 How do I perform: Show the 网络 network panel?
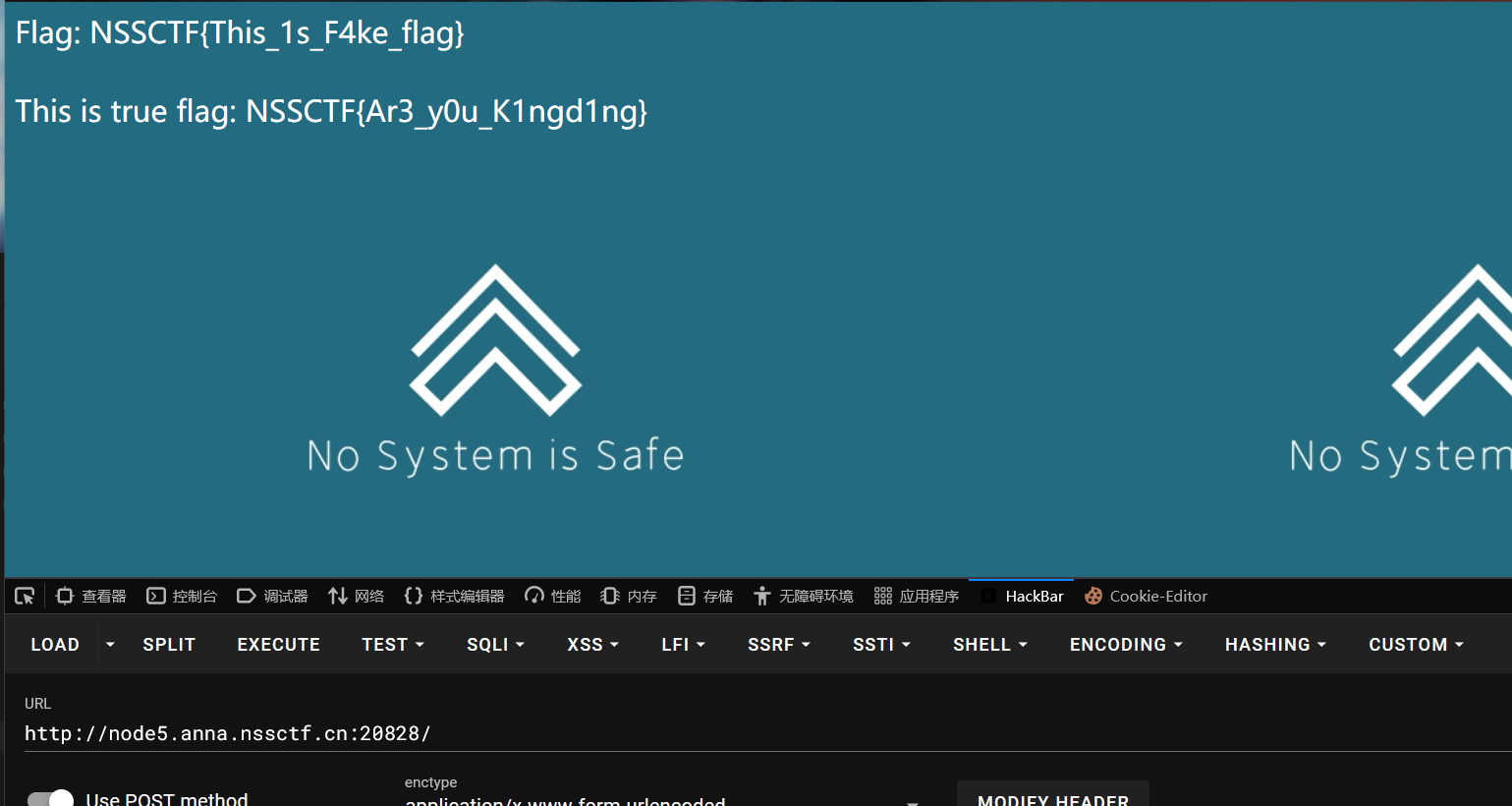[x=356, y=596]
